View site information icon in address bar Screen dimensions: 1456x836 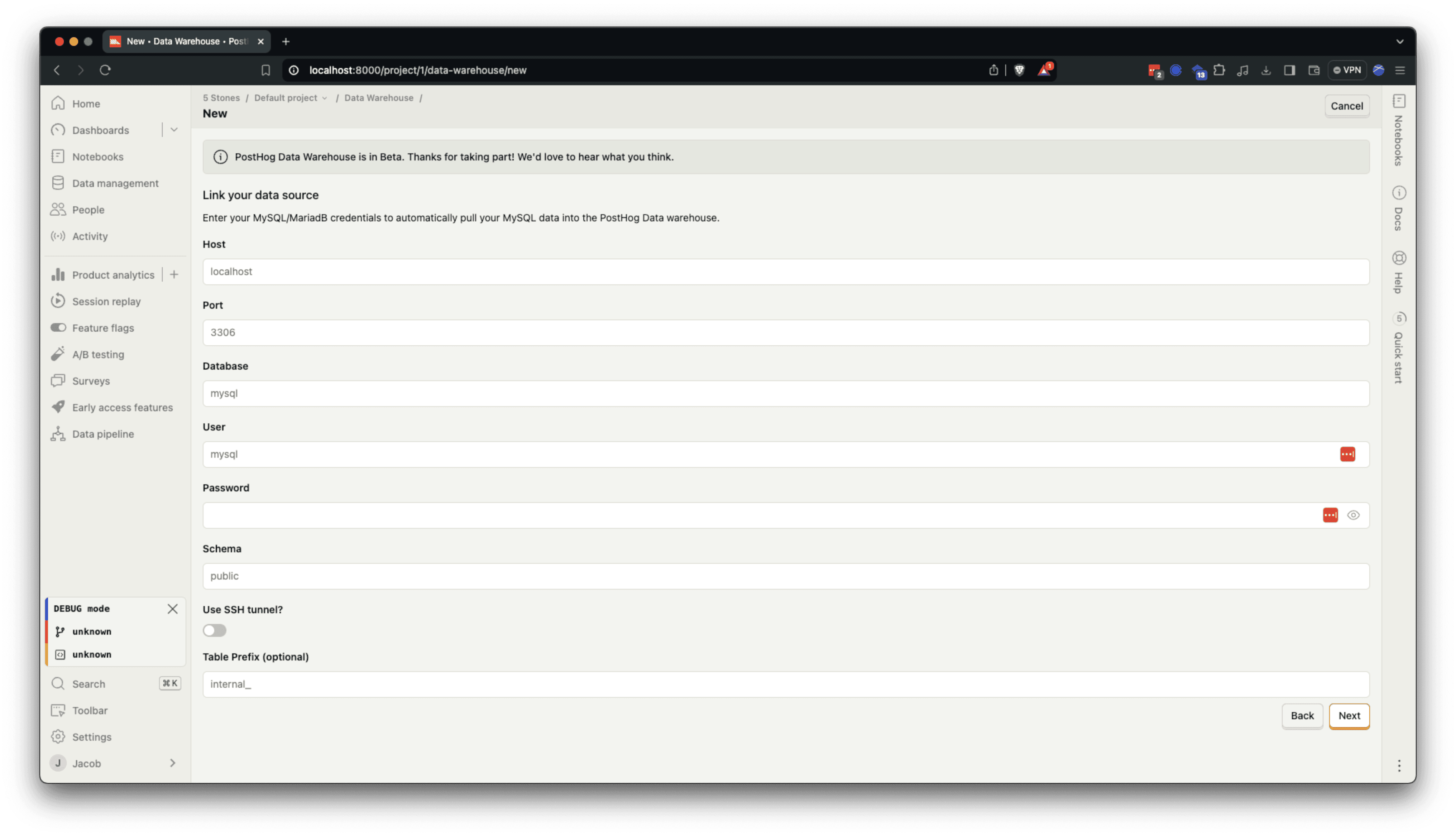[293, 70]
